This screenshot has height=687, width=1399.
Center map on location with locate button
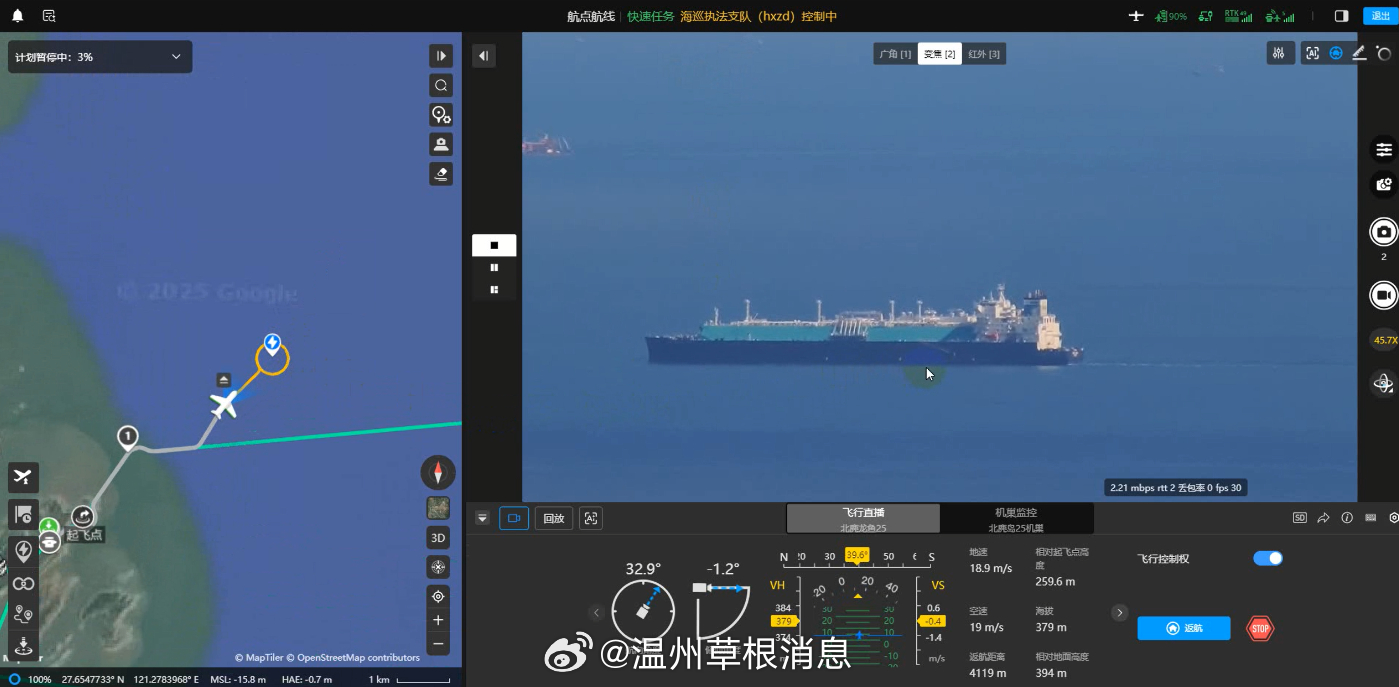438,597
